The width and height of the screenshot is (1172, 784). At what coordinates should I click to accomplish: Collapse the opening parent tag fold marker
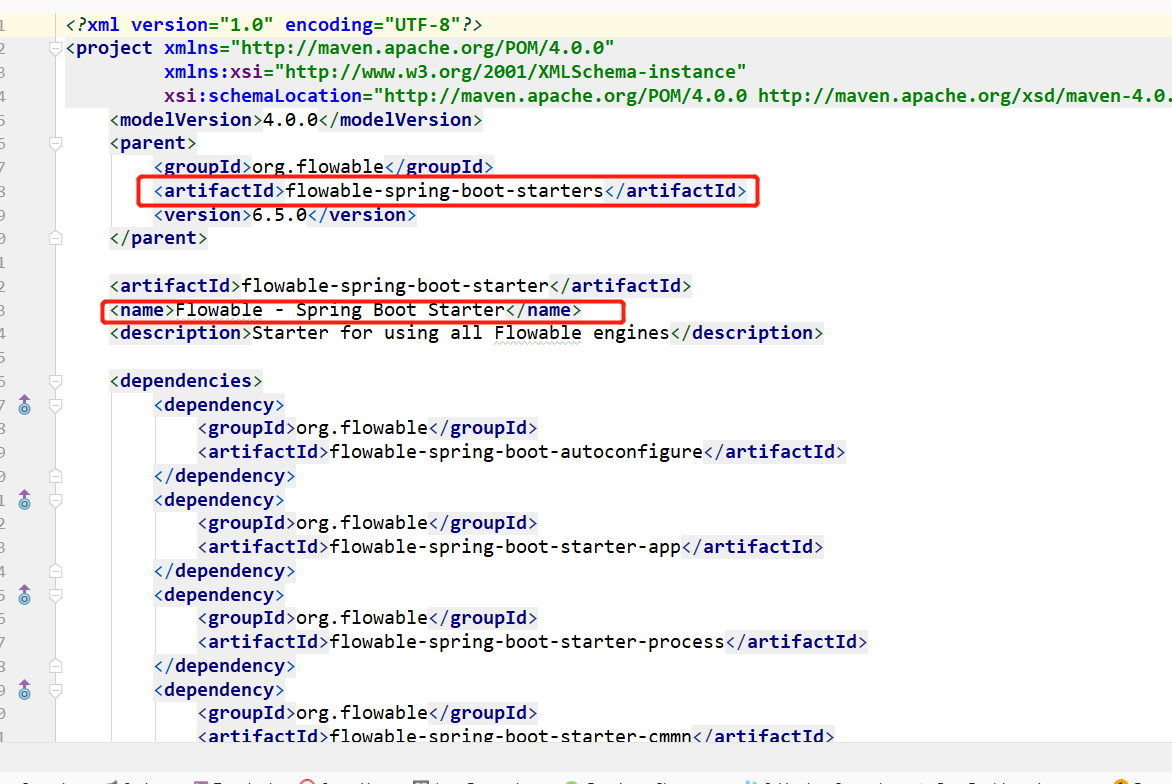[x=55, y=143]
